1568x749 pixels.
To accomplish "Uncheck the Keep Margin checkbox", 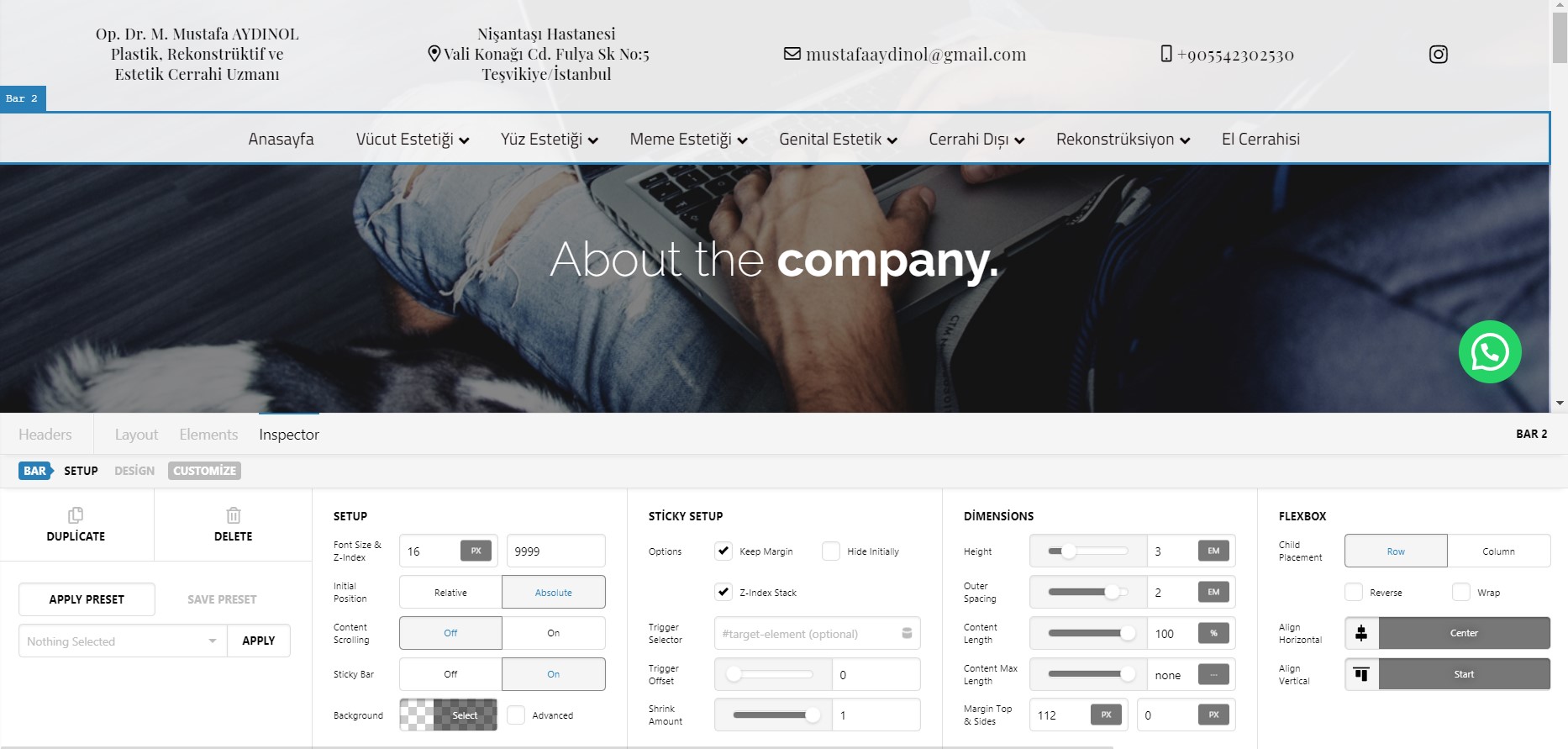I will 723,551.
